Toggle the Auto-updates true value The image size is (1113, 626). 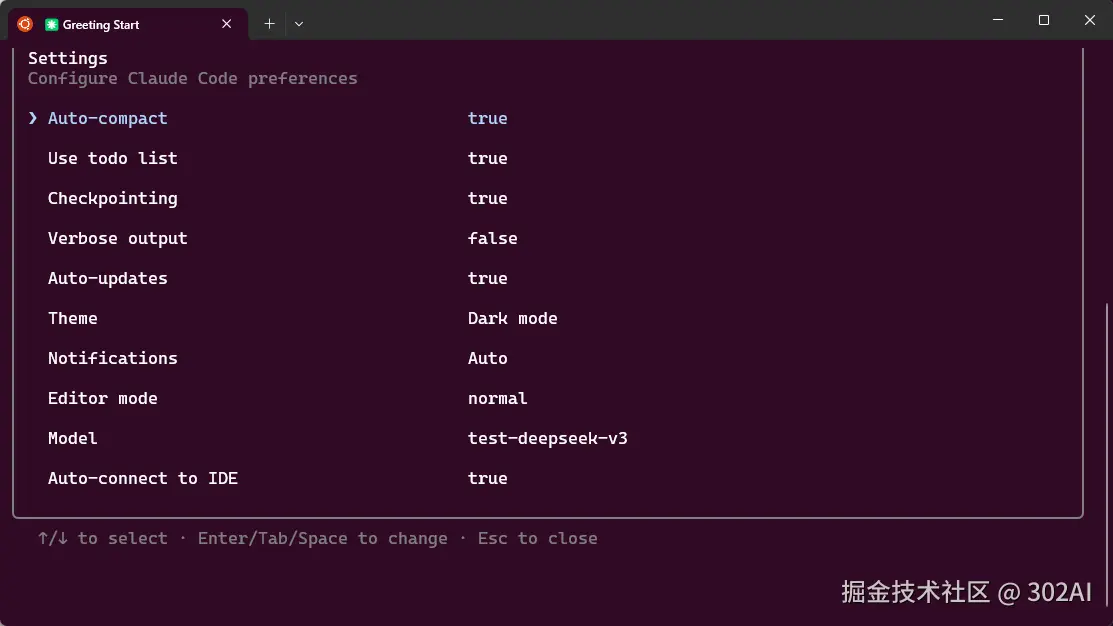click(x=488, y=278)
